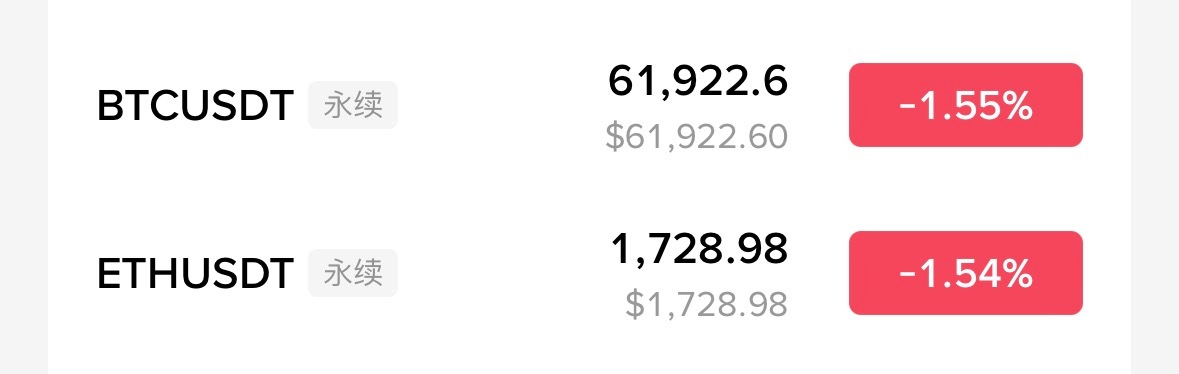Toggle ETHUSDT red percentage display mode
The width and height of the screenshot is (1179, 374).
tap(965, 273)
